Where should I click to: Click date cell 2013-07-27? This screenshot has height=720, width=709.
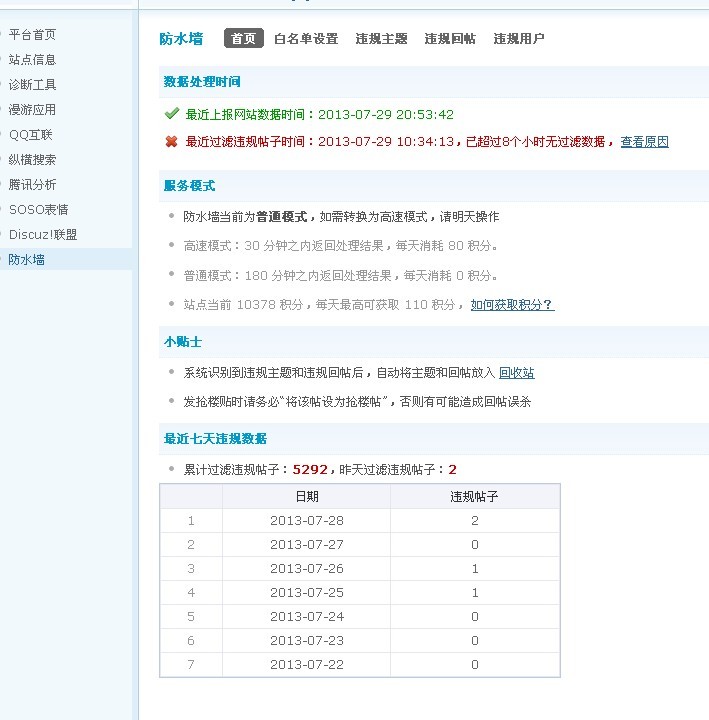307,545
